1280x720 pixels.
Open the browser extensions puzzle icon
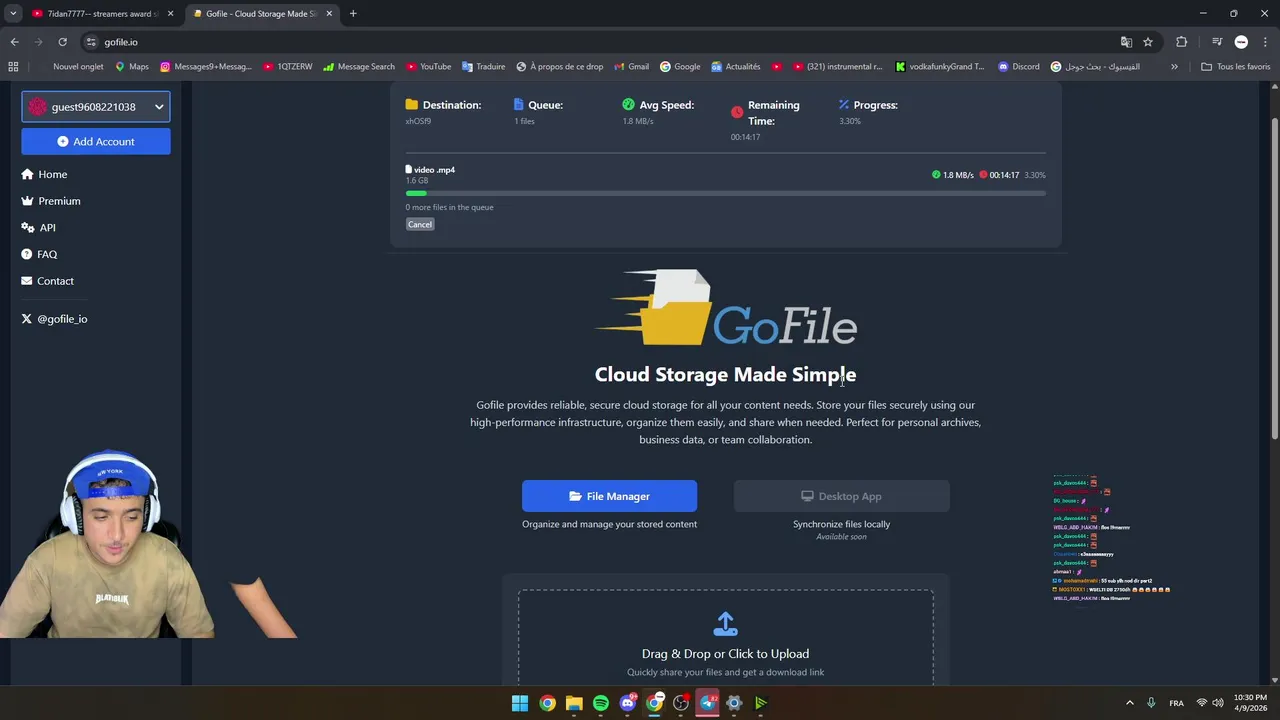[x=1182, y=42]
